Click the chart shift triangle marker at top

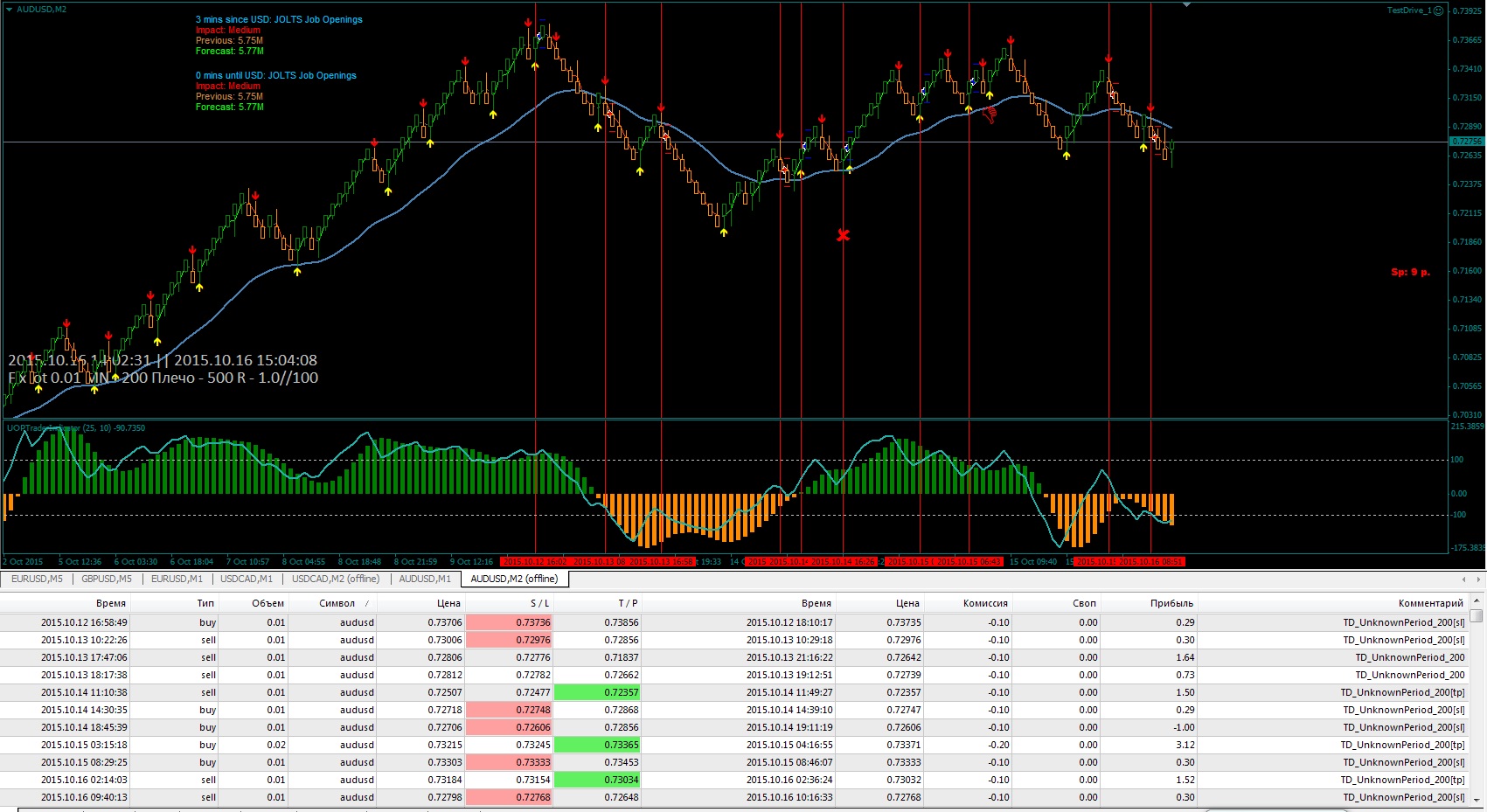pos(1186,5)
